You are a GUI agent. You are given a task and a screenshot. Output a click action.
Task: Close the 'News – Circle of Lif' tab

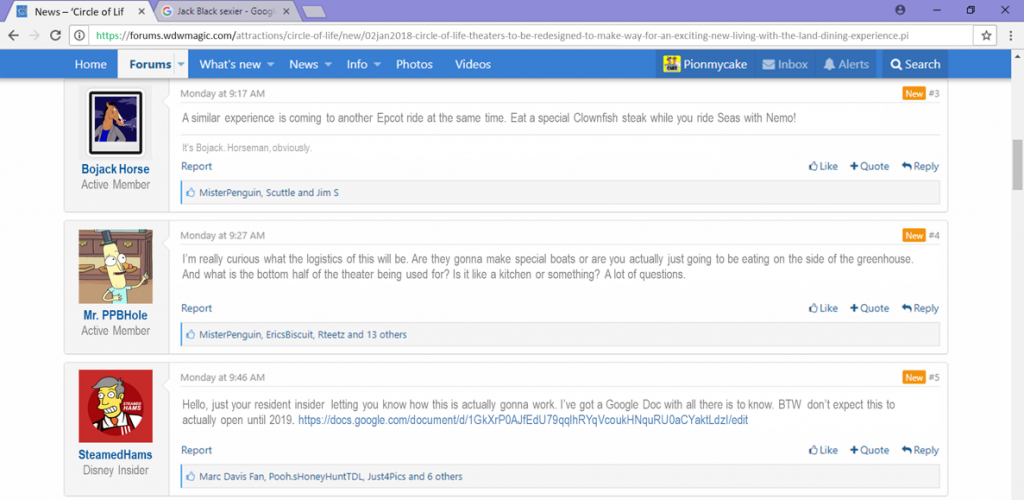(x=142, y=11)
